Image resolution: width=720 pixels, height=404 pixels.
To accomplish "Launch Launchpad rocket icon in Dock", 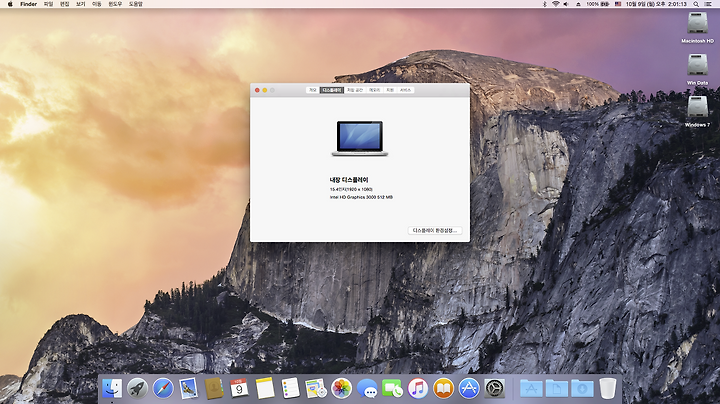I will 137,388.
